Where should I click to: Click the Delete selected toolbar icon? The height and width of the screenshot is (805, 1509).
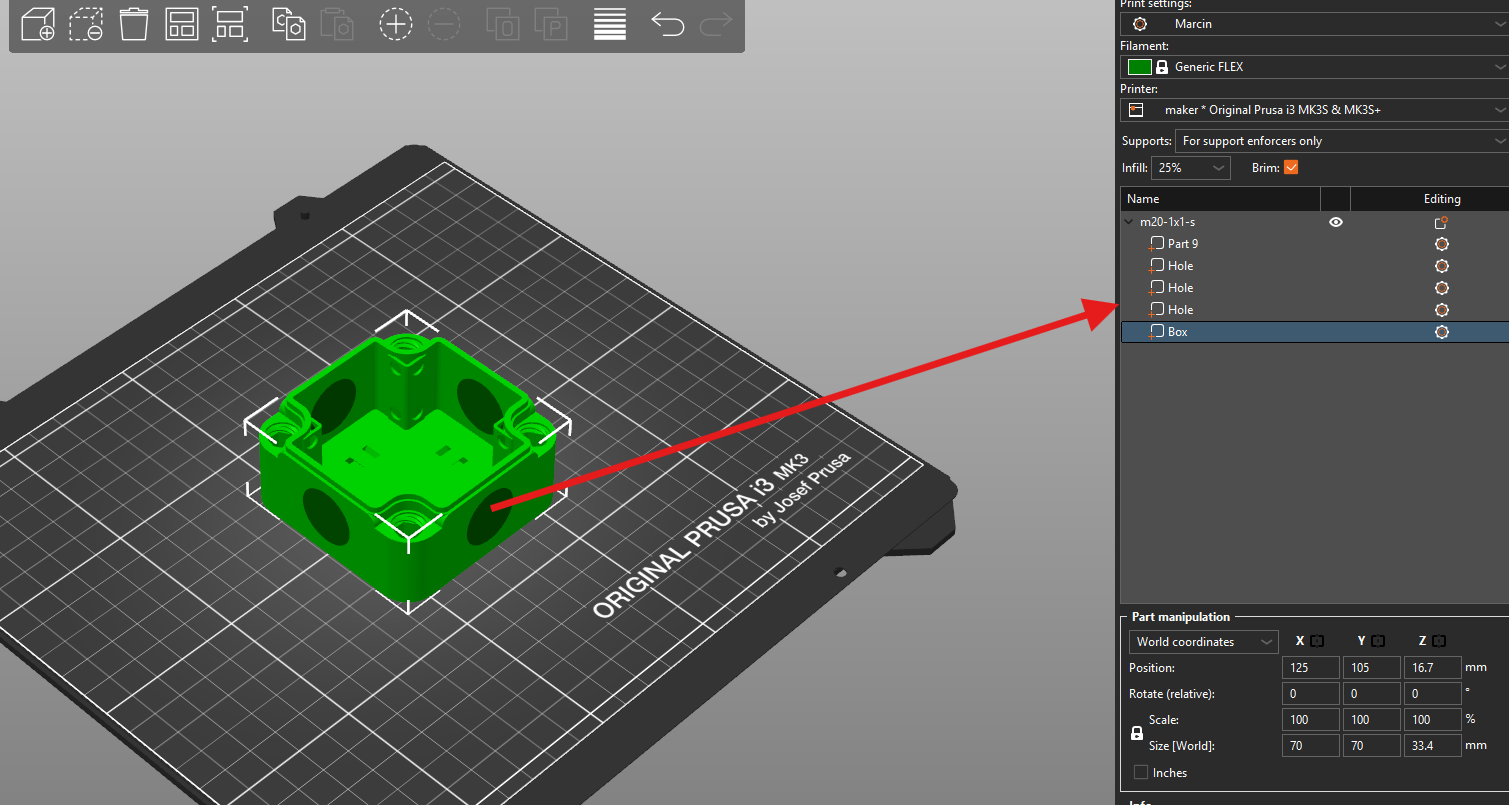coord(86,24)
